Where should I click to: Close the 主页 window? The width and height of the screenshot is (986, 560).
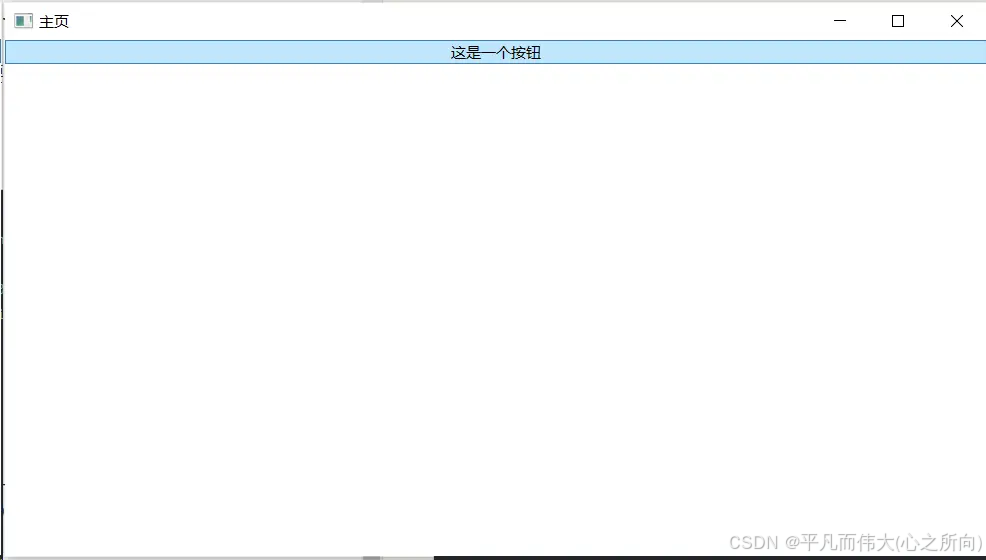coord(956,21)
